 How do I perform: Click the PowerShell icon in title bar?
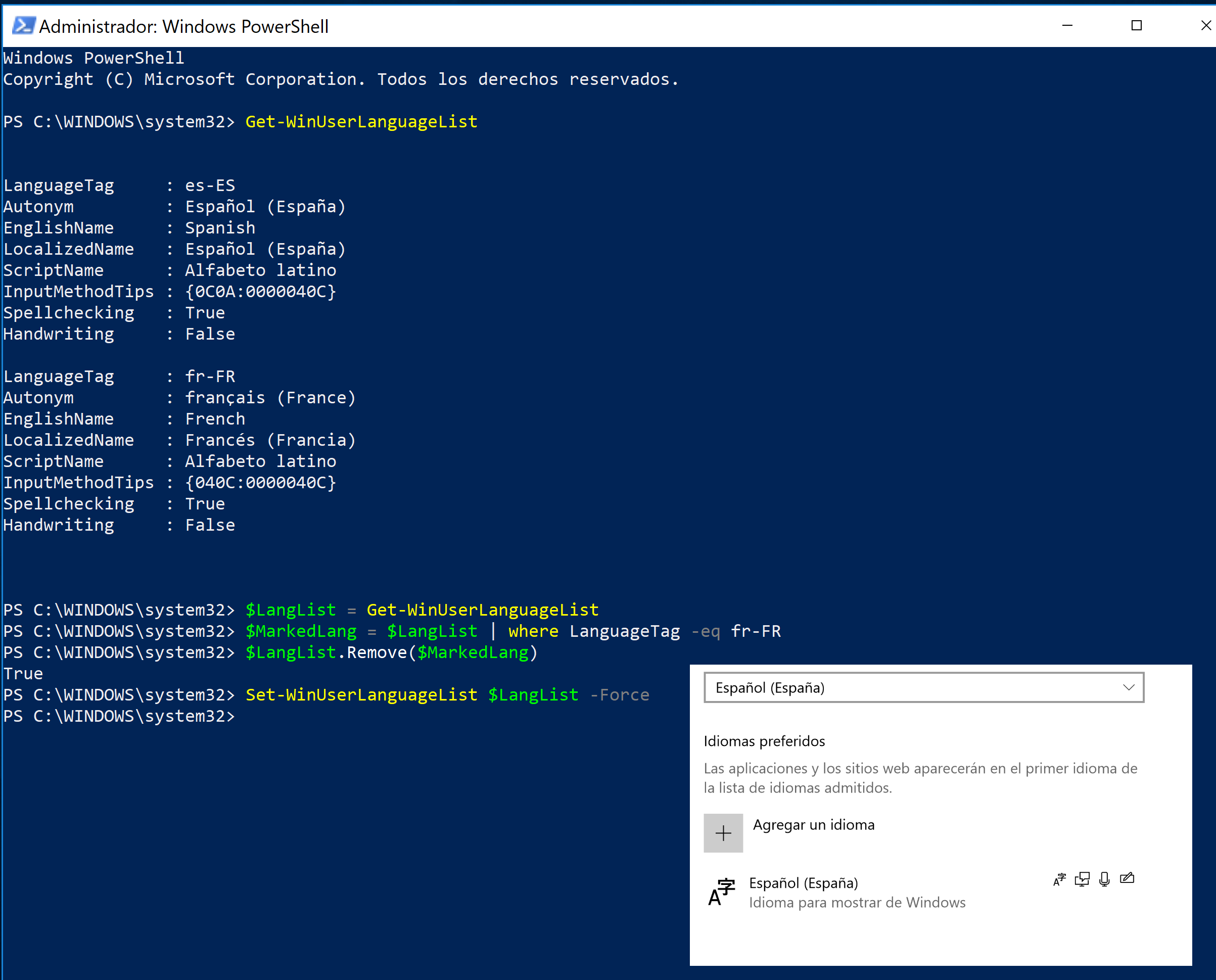[x=23, y=26]
